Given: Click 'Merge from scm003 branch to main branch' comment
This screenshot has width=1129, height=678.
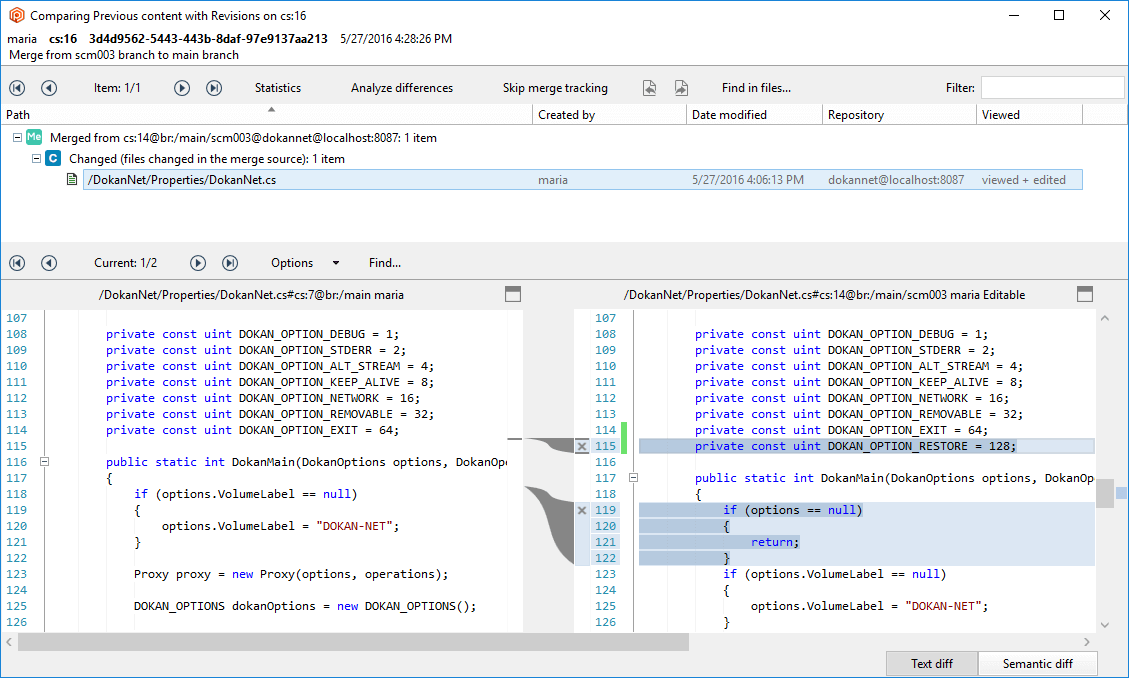Looking at the screenshot, I should click(124, 55).
